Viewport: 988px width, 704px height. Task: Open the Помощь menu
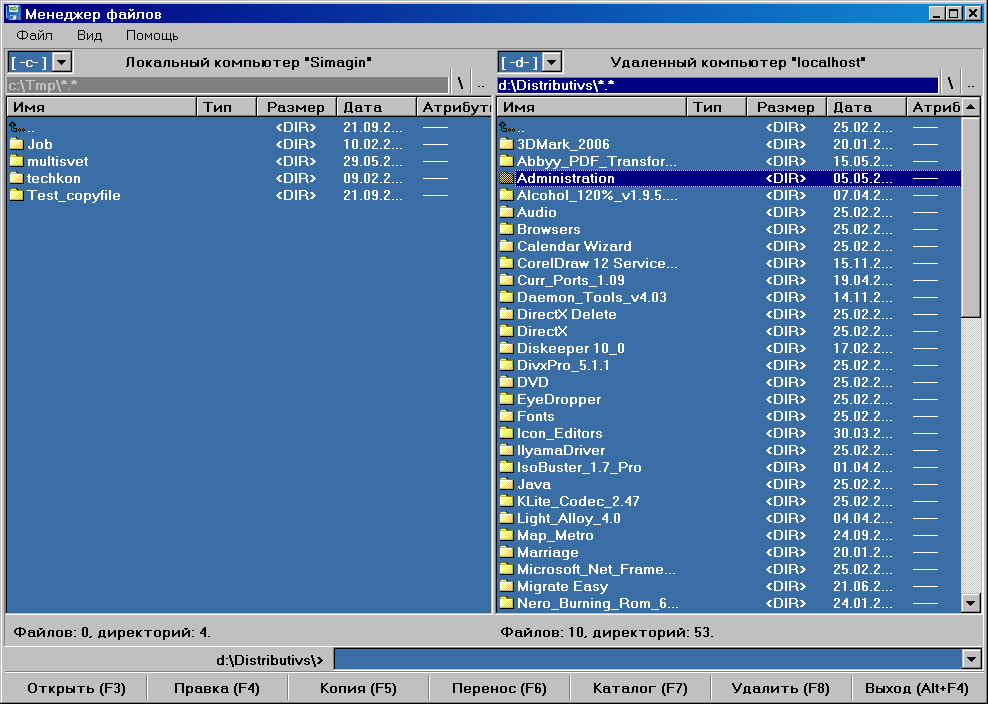point(152,35)
